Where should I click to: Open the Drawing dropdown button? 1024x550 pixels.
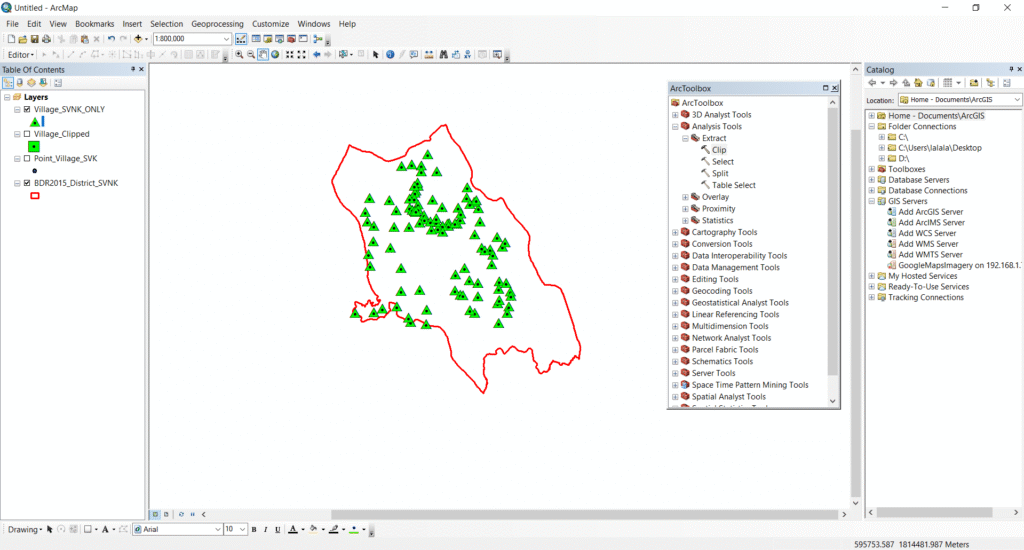tap(25, 530)
